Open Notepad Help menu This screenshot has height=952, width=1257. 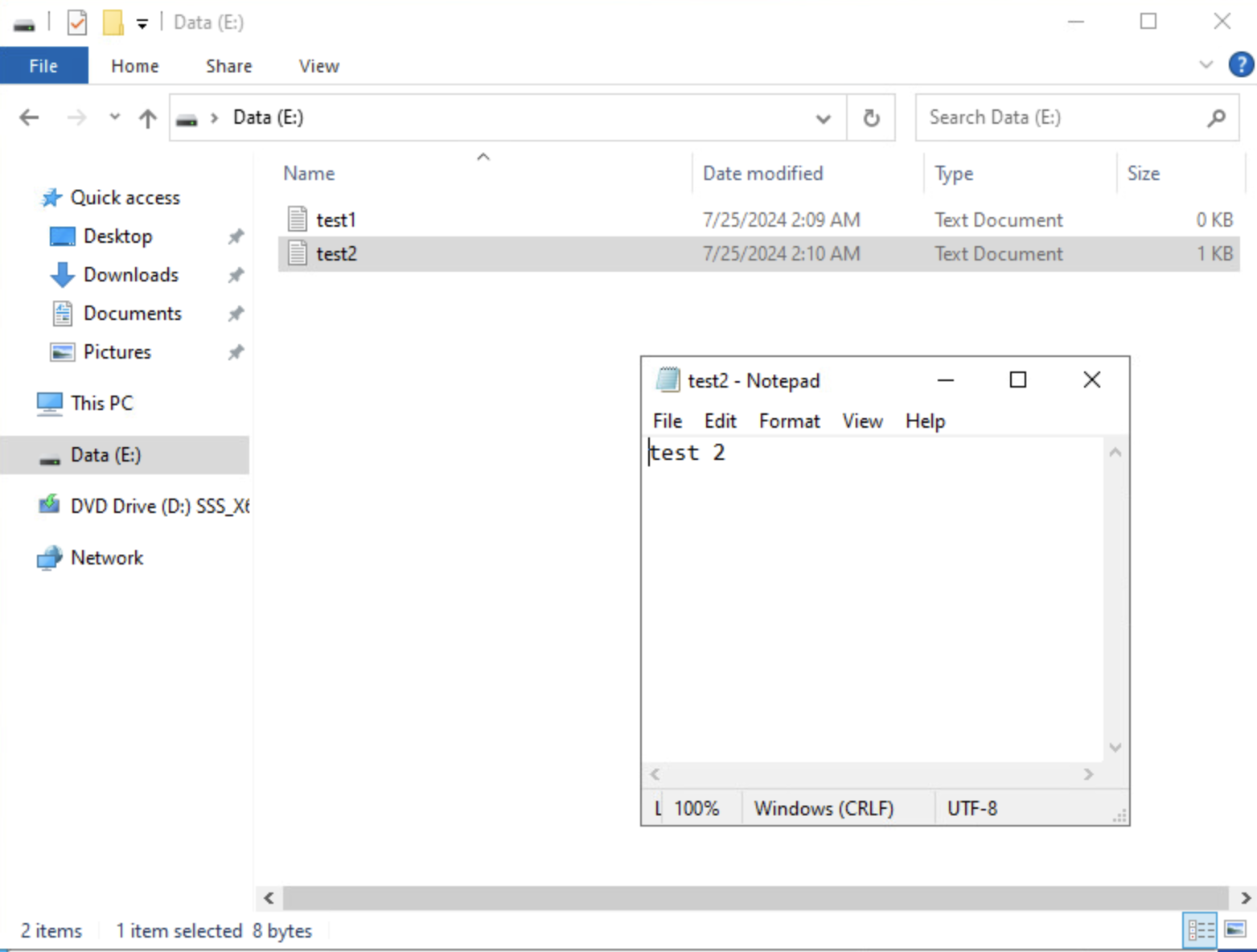pos(925,421)
